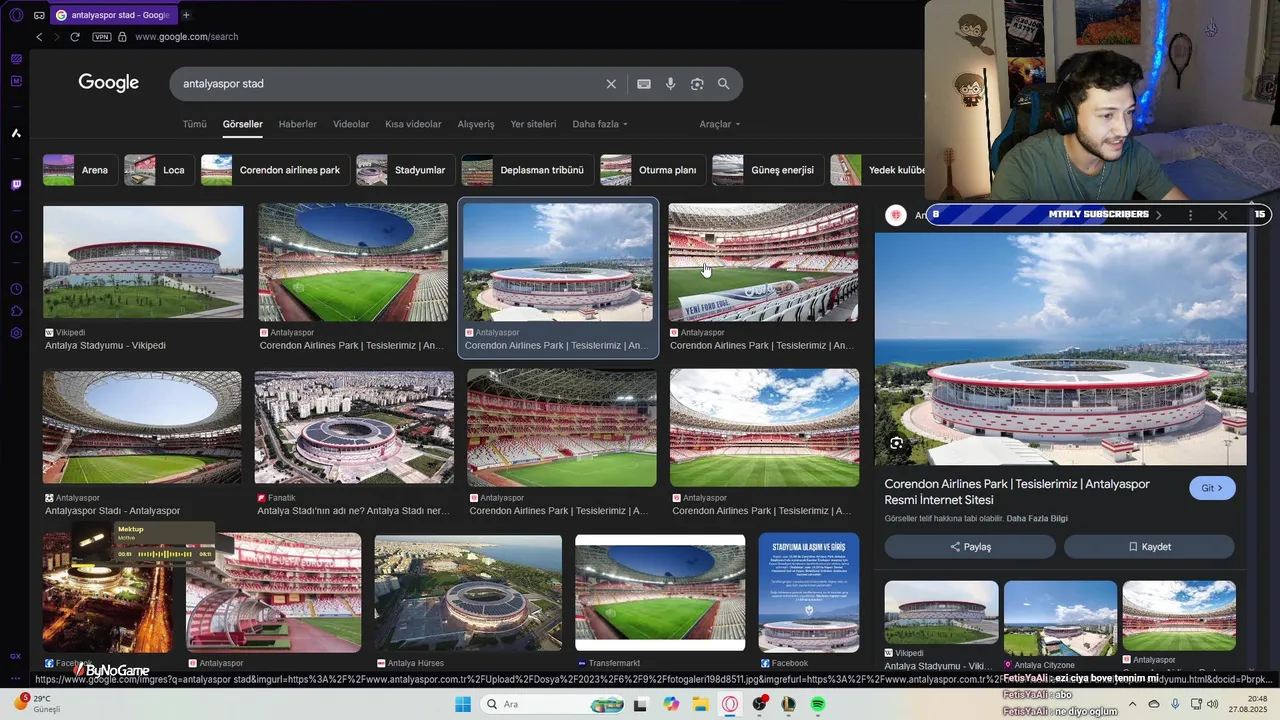
Task: Filter images by the Arena chip
Action: 80,170
